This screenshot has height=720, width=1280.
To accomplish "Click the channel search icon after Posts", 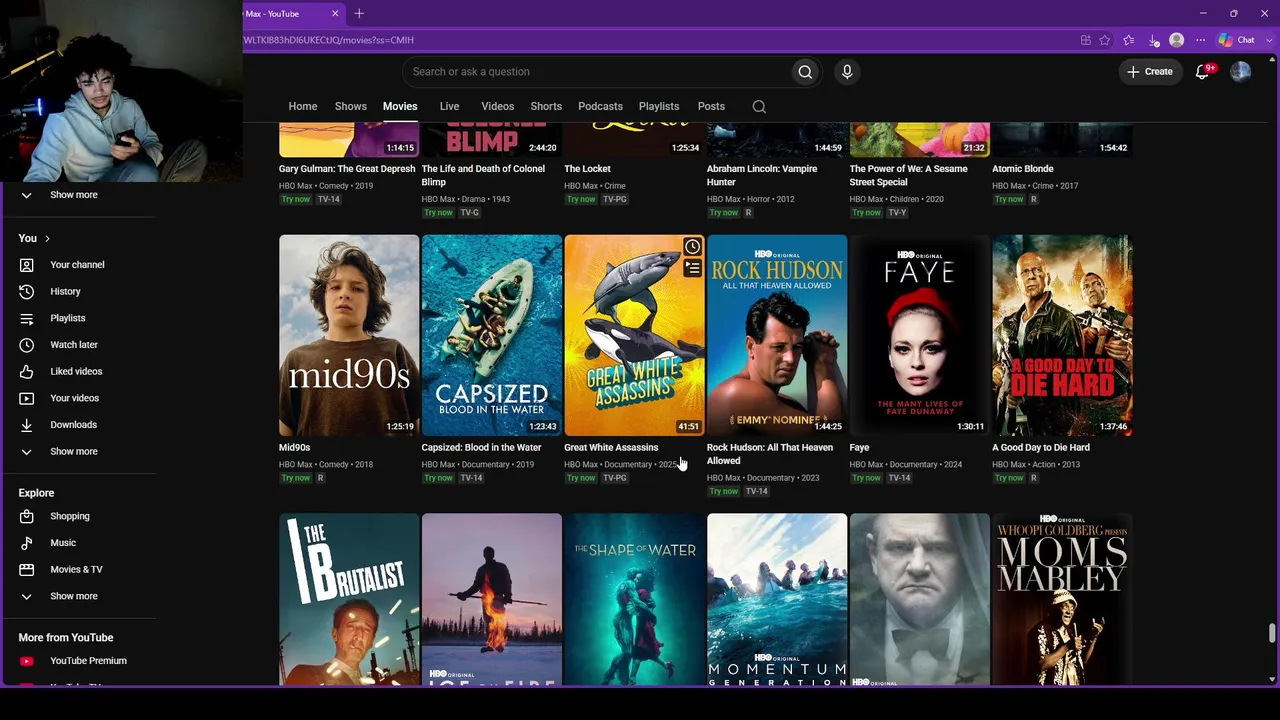I will (x=759, y=107).
